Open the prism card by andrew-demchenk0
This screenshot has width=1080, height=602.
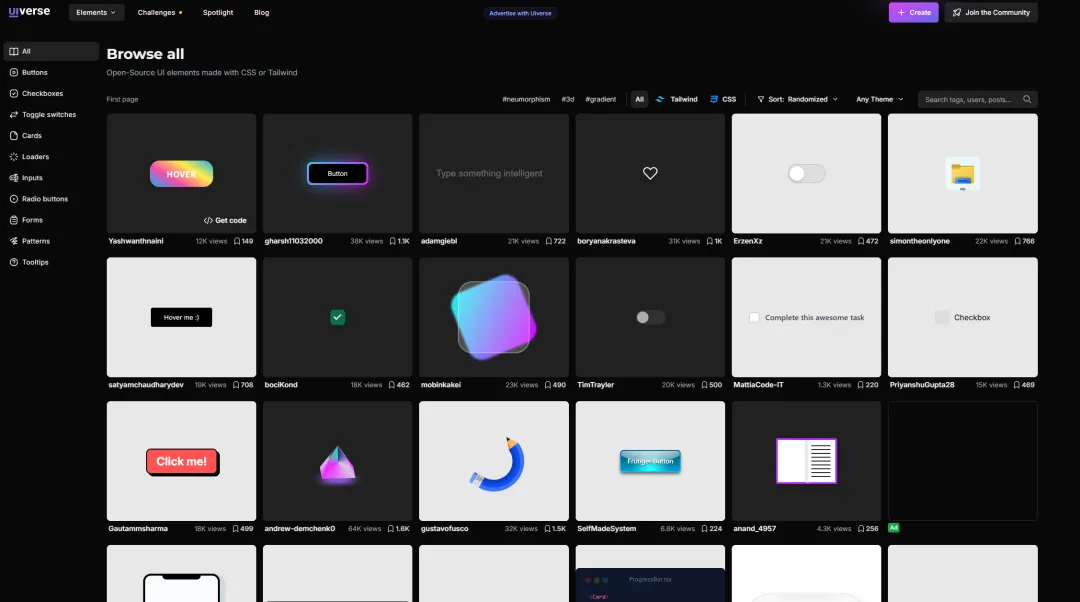338,461
